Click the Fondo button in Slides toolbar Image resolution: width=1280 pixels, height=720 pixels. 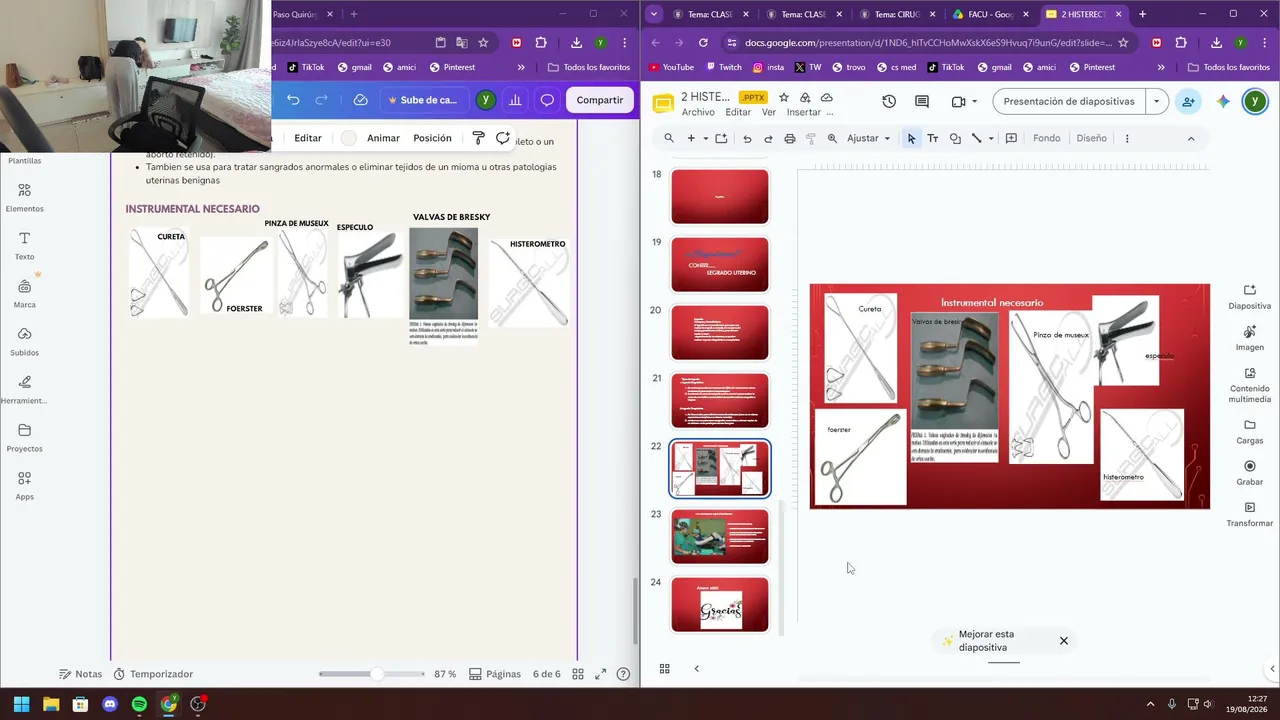point(1047,138)
